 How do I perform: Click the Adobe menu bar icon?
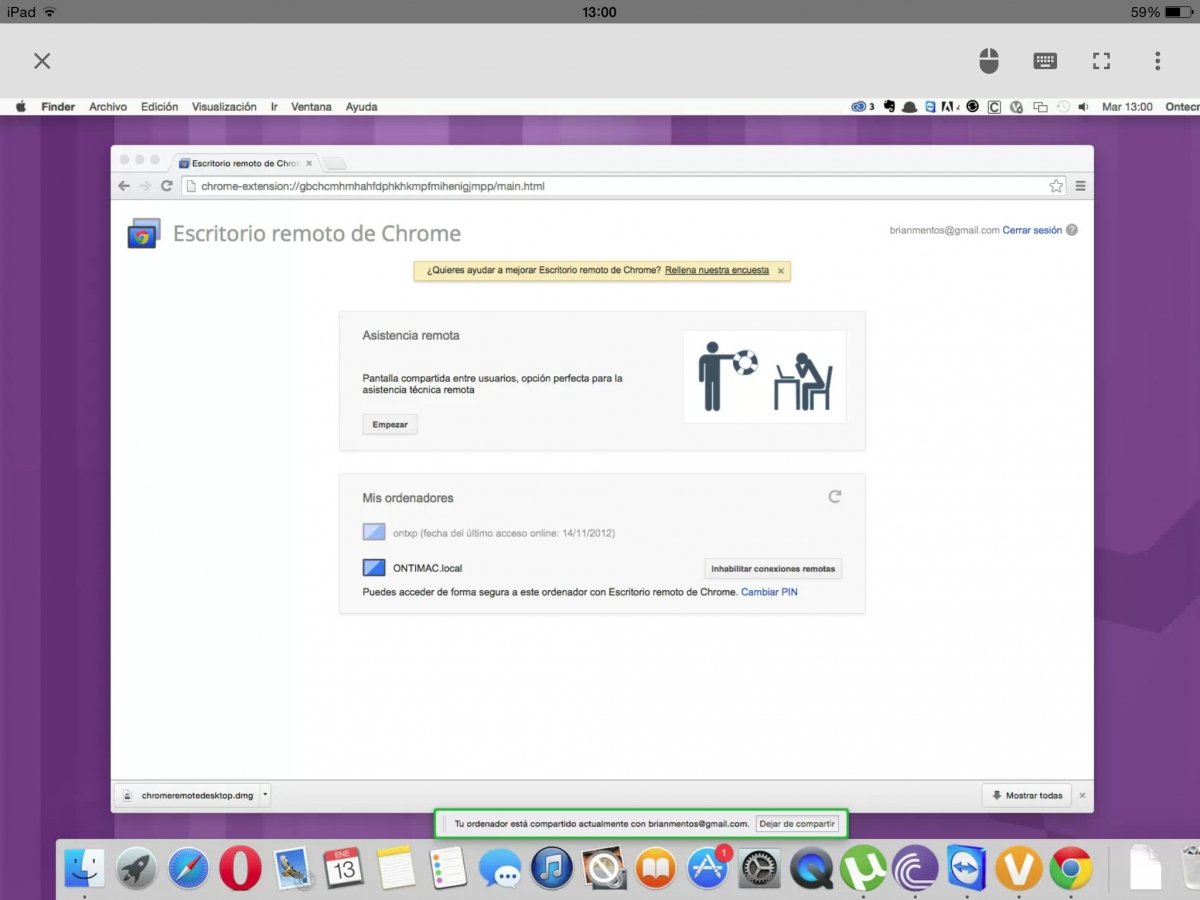click(950, 107)
